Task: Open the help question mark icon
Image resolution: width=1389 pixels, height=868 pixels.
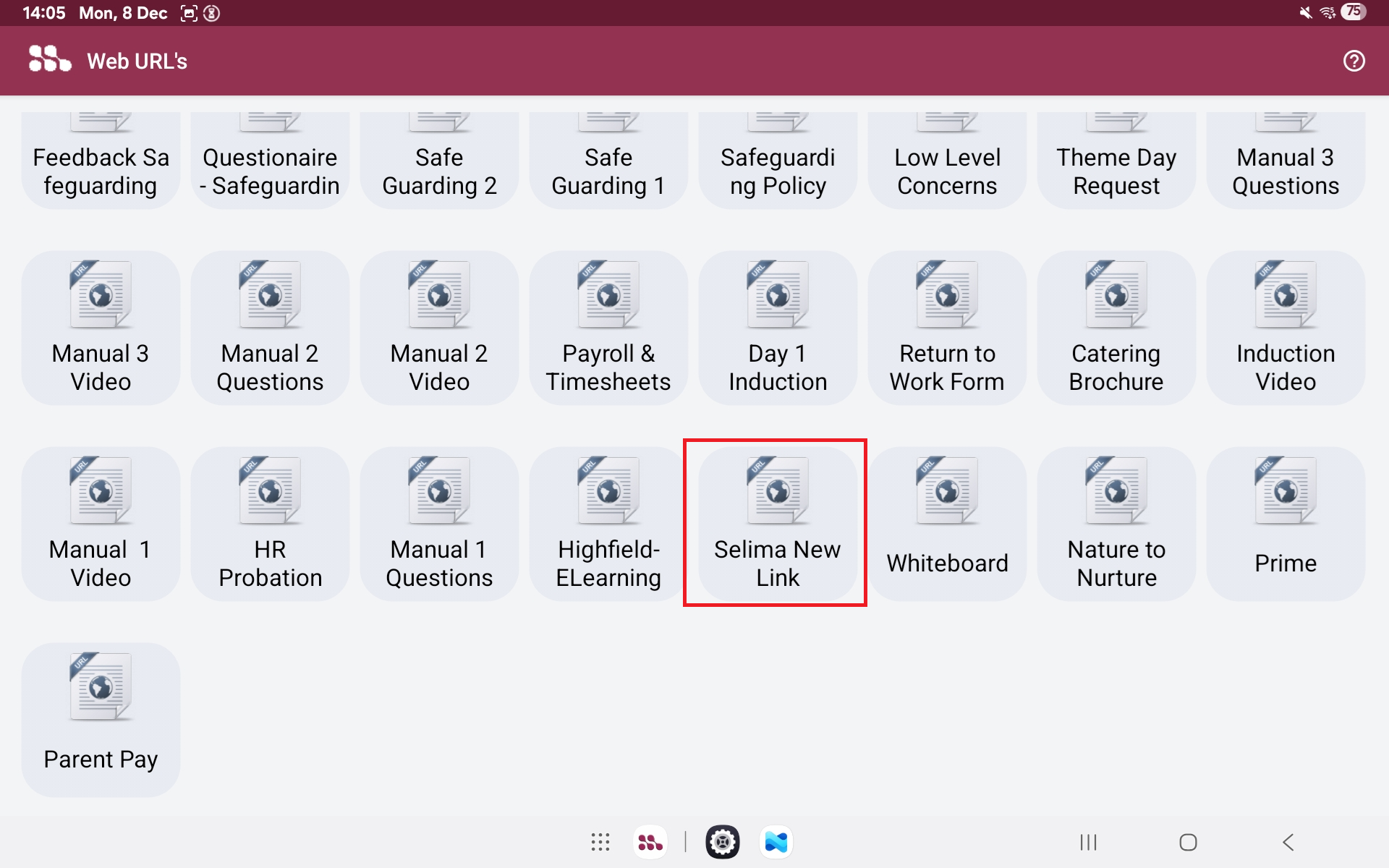Action: coord(1354,61)
